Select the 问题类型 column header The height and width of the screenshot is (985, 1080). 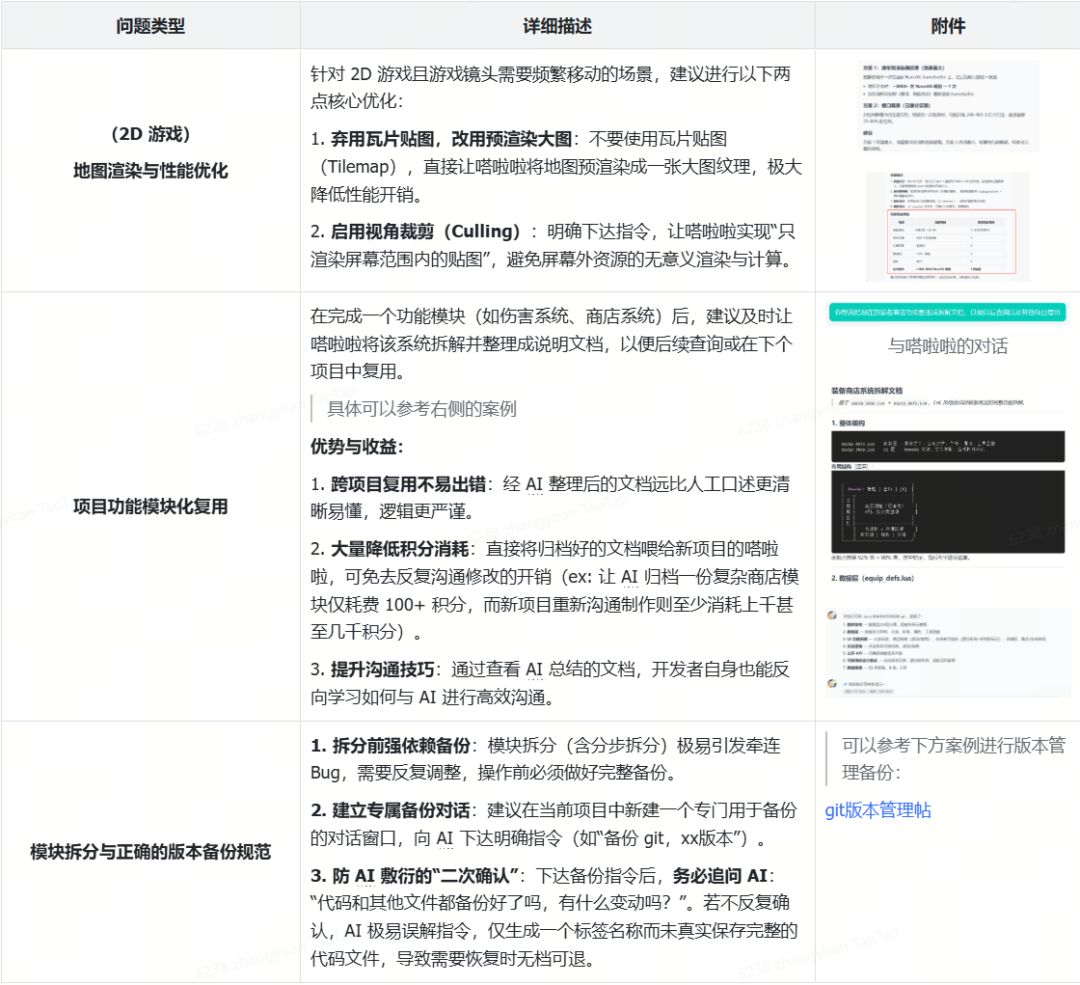[x=150, y=26]
